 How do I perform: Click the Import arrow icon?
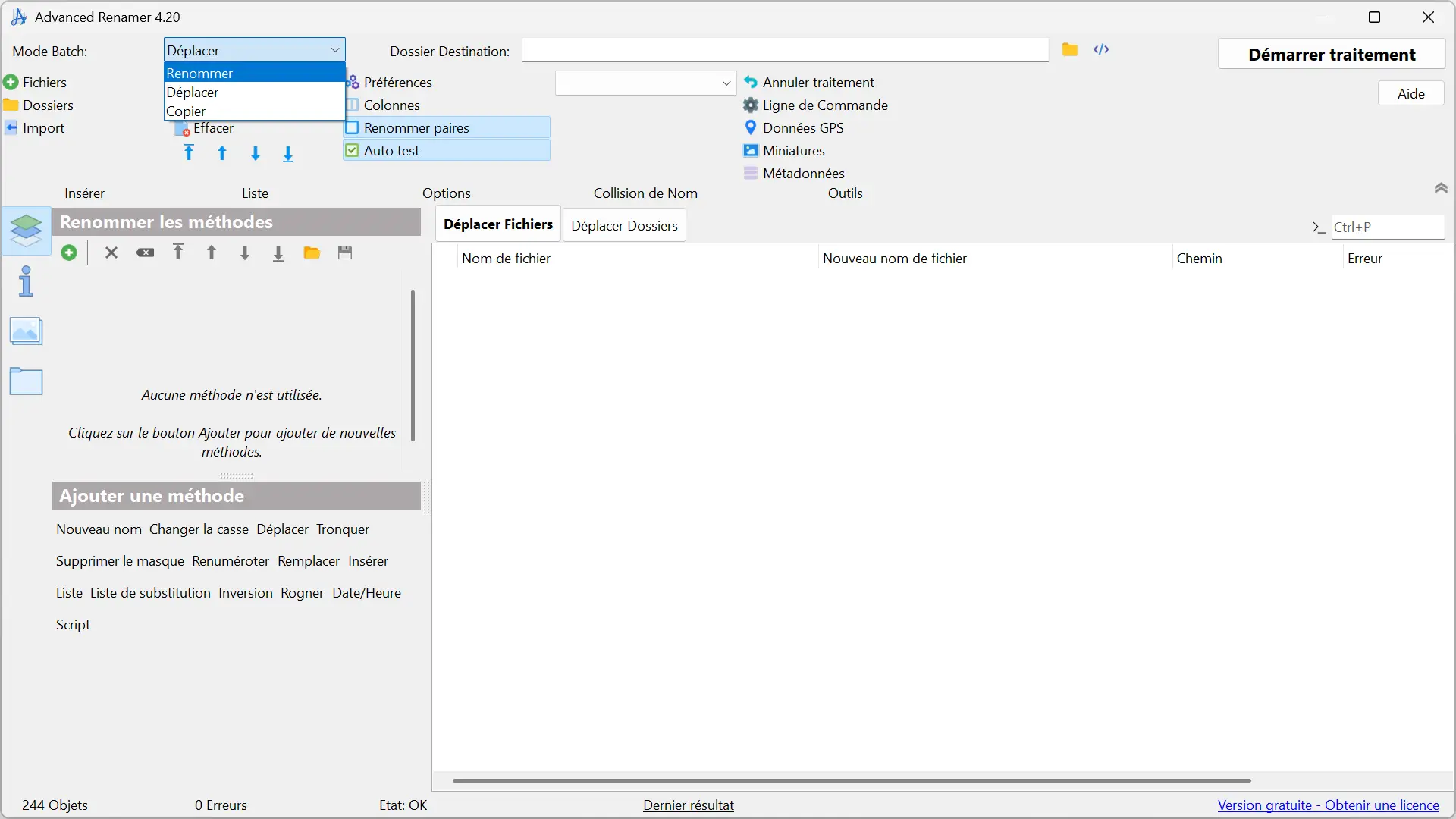click(11, 127)
